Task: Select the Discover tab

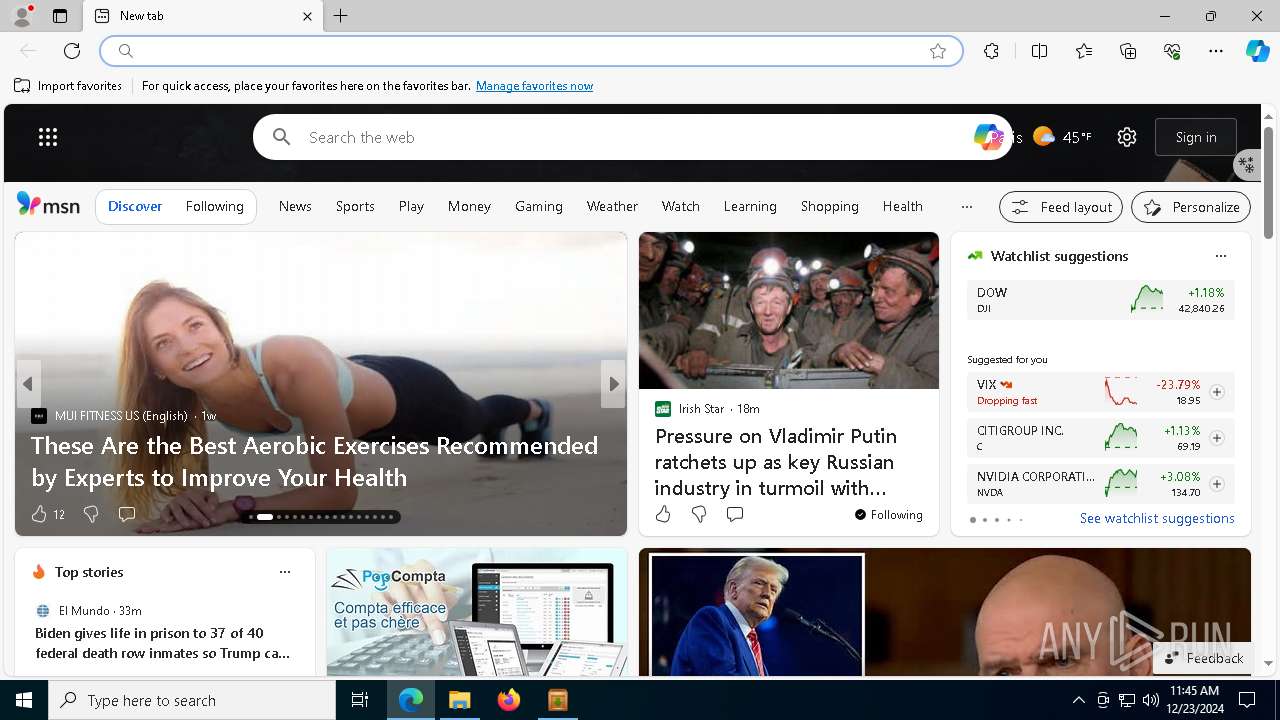Action: coord(135,206)
